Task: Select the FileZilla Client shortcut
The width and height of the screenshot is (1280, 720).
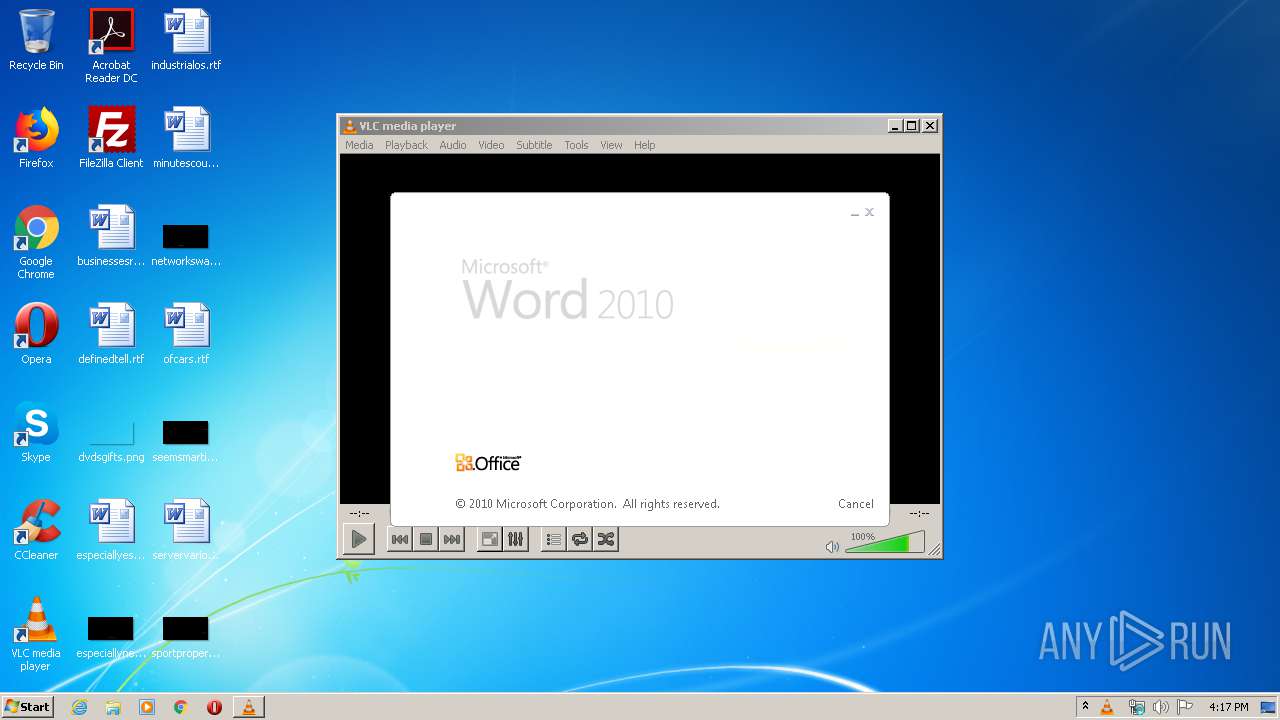Action: (x=111, y=138)
